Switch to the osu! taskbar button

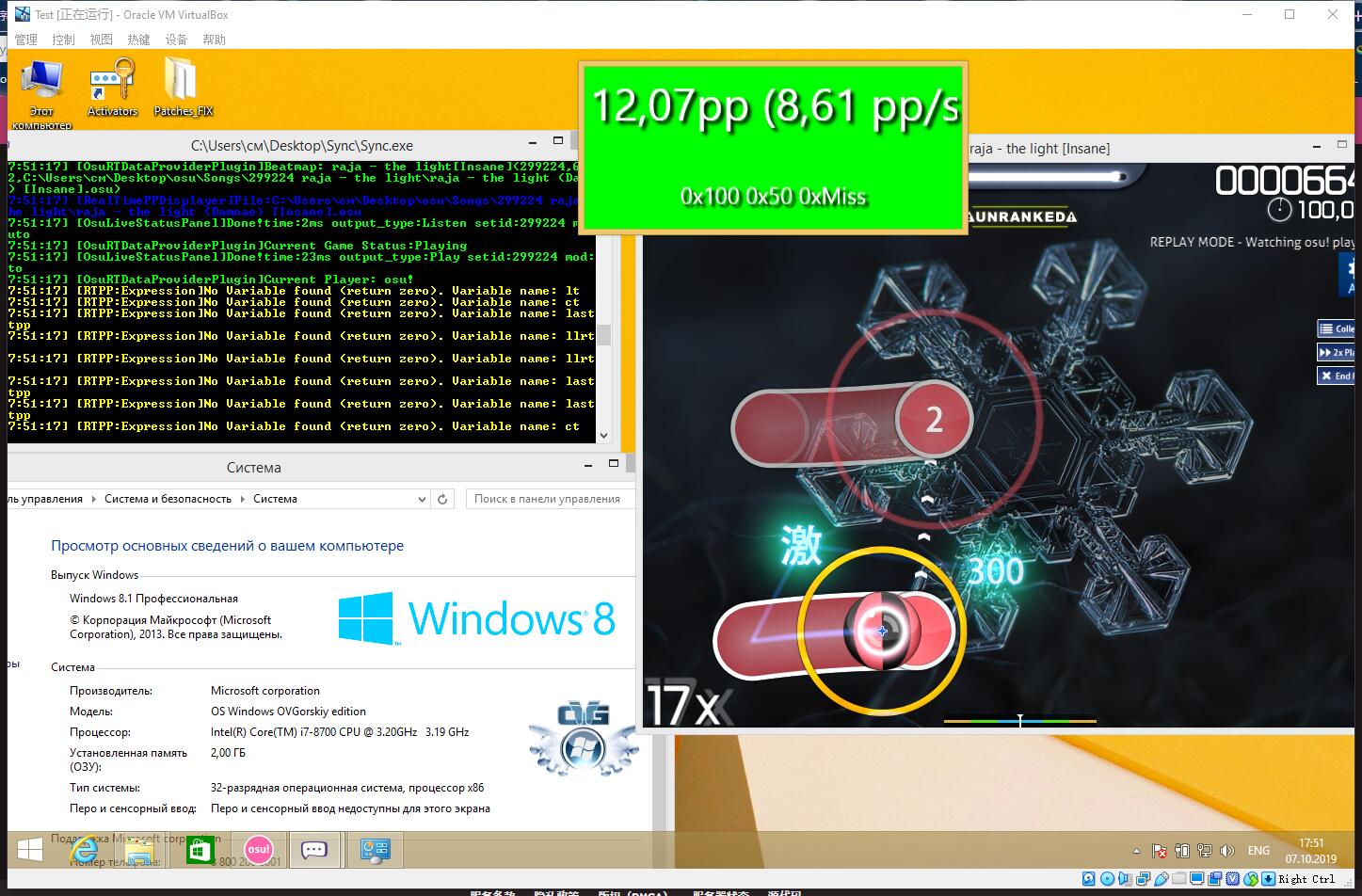258,850
